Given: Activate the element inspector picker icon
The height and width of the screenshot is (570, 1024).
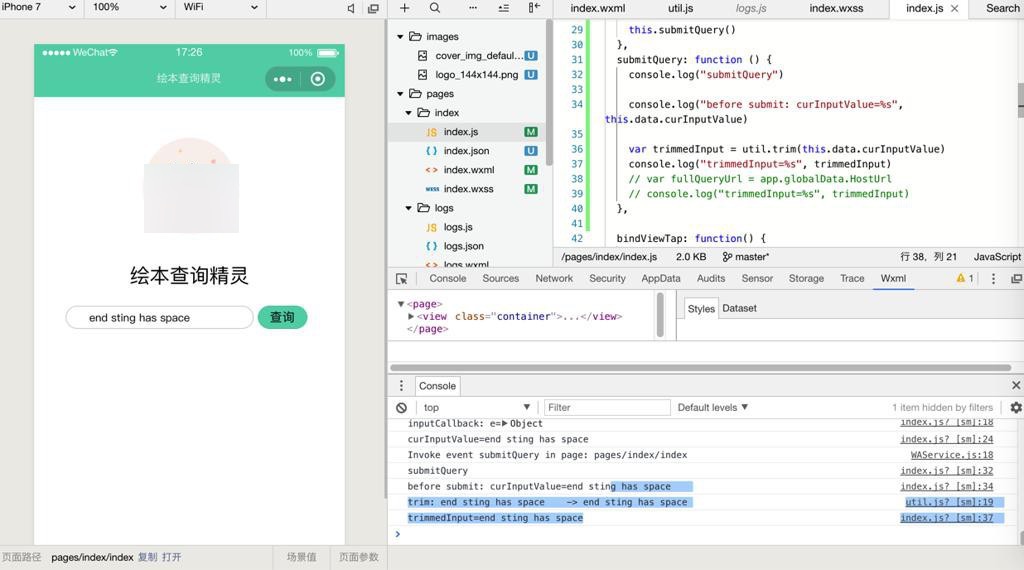Looking at the screenshot, I should [x=401, y=279].
